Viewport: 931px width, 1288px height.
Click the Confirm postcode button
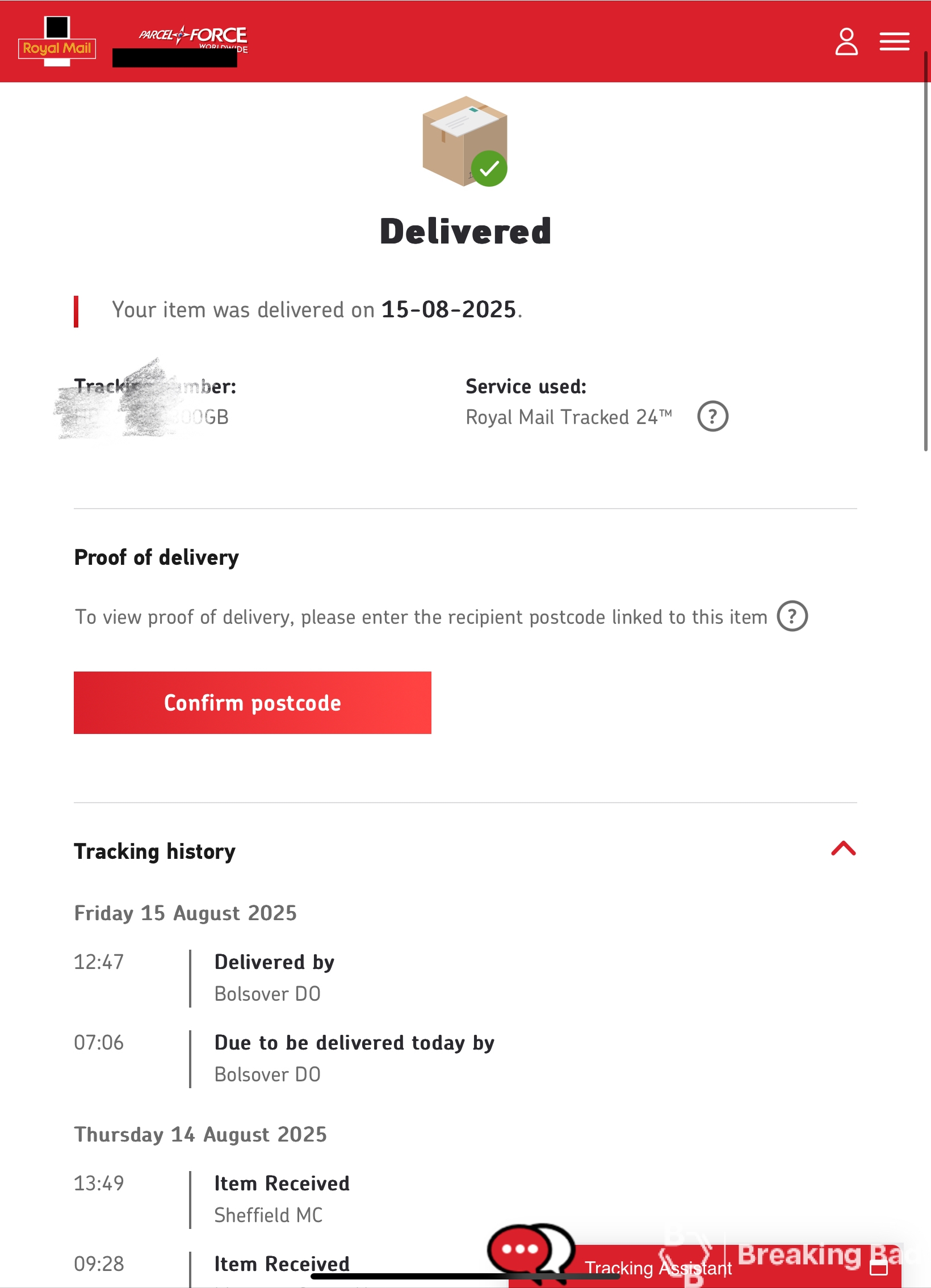pos(252,703)
